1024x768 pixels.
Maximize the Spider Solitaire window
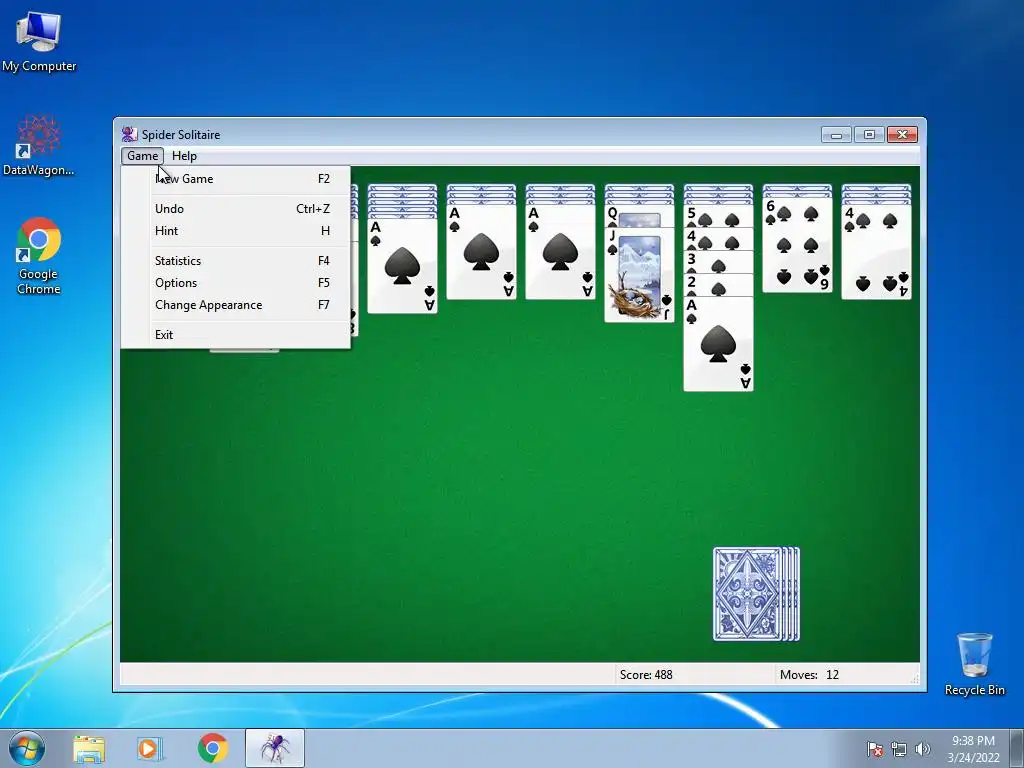click(869, 135)
